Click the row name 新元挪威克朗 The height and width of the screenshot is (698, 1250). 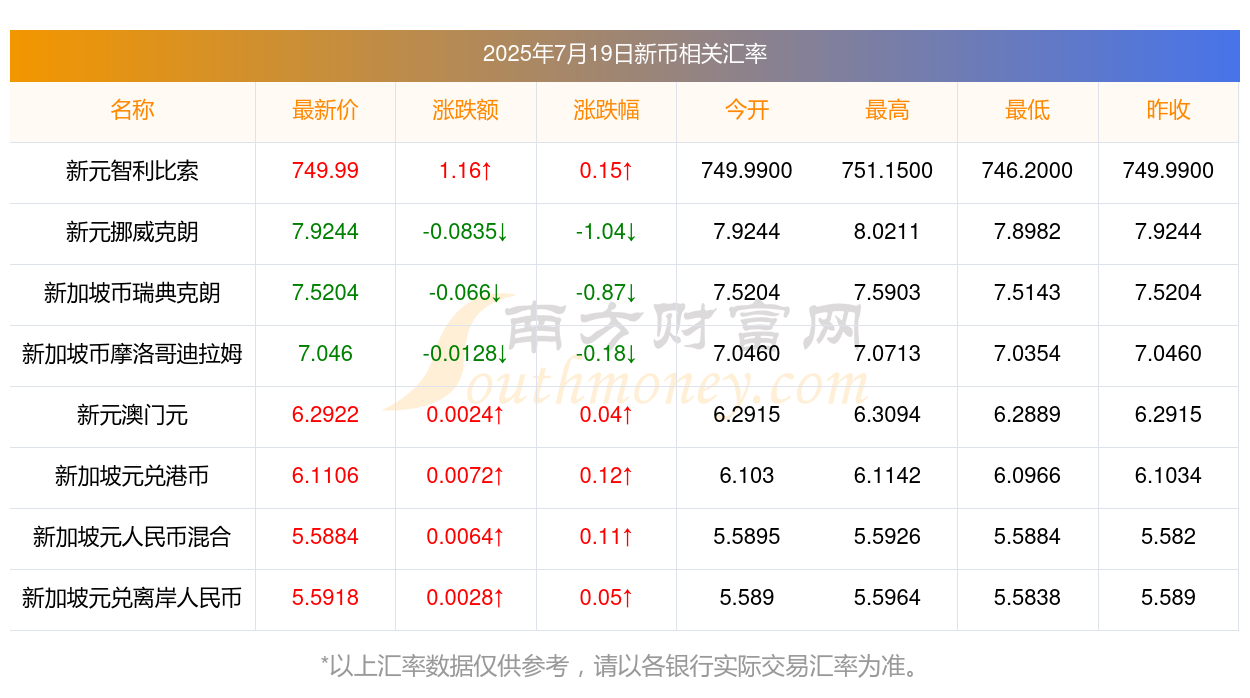[132, 232]
